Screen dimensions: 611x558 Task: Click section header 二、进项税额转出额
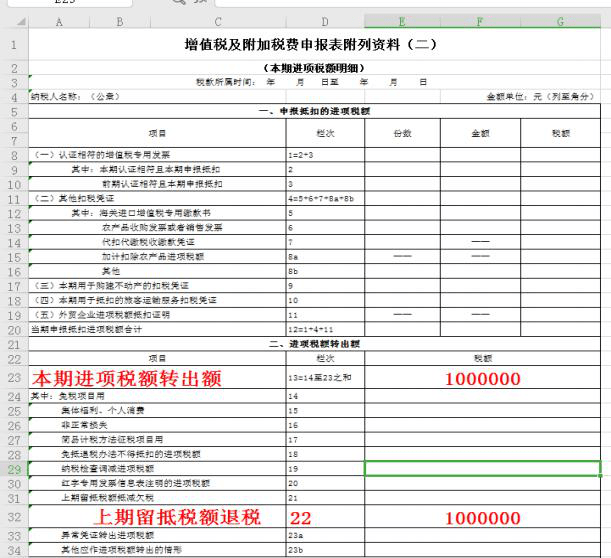(x=314, y=344)
